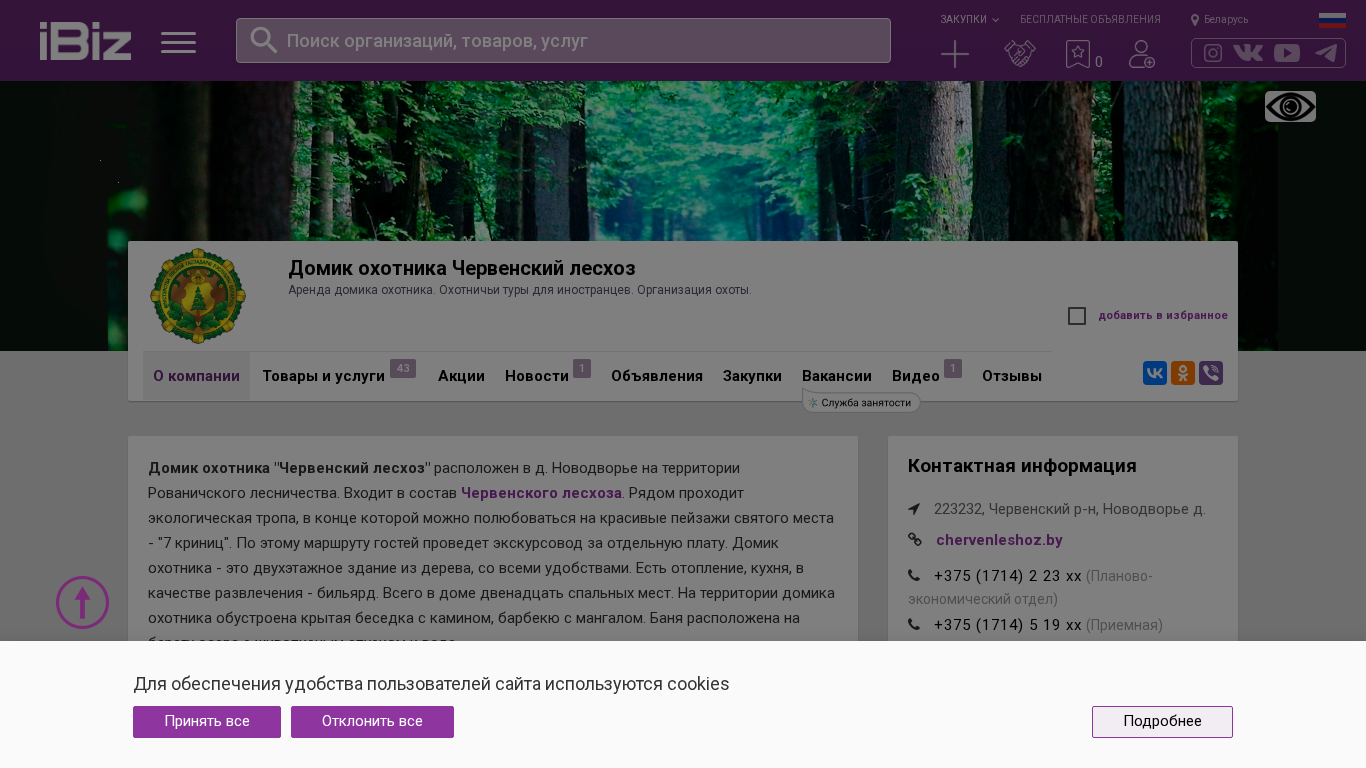Open the favorites bookmark star icon
The image size is (1366, 768).
(x=1078, y=54)
